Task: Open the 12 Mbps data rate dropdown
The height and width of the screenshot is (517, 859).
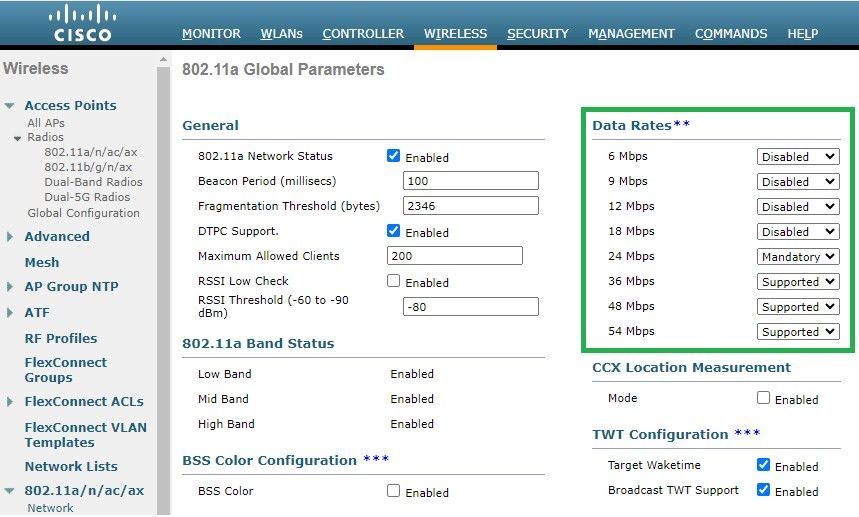Action: tap(798, 206)
